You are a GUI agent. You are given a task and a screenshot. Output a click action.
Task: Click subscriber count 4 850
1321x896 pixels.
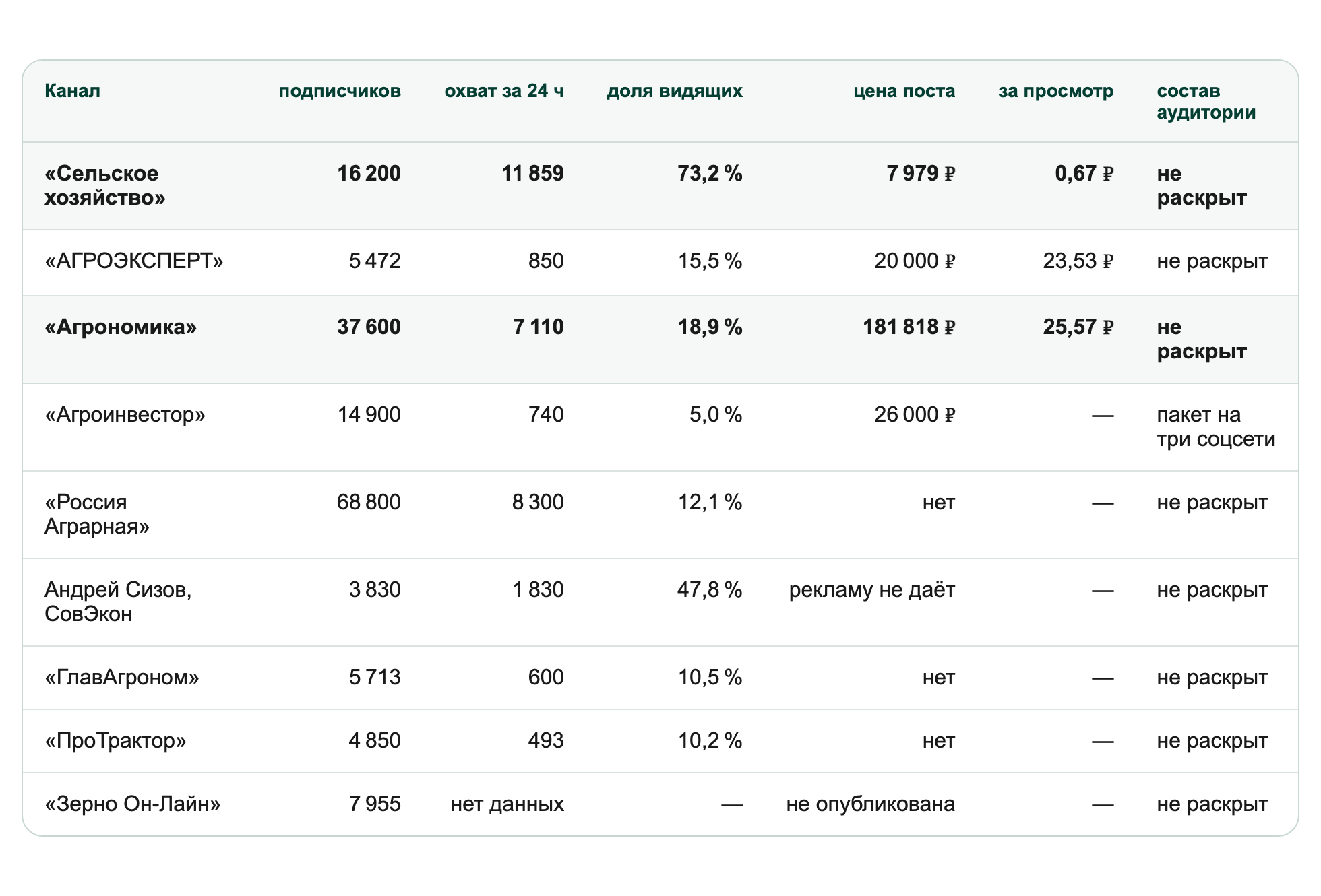click(x=375, y=741)
